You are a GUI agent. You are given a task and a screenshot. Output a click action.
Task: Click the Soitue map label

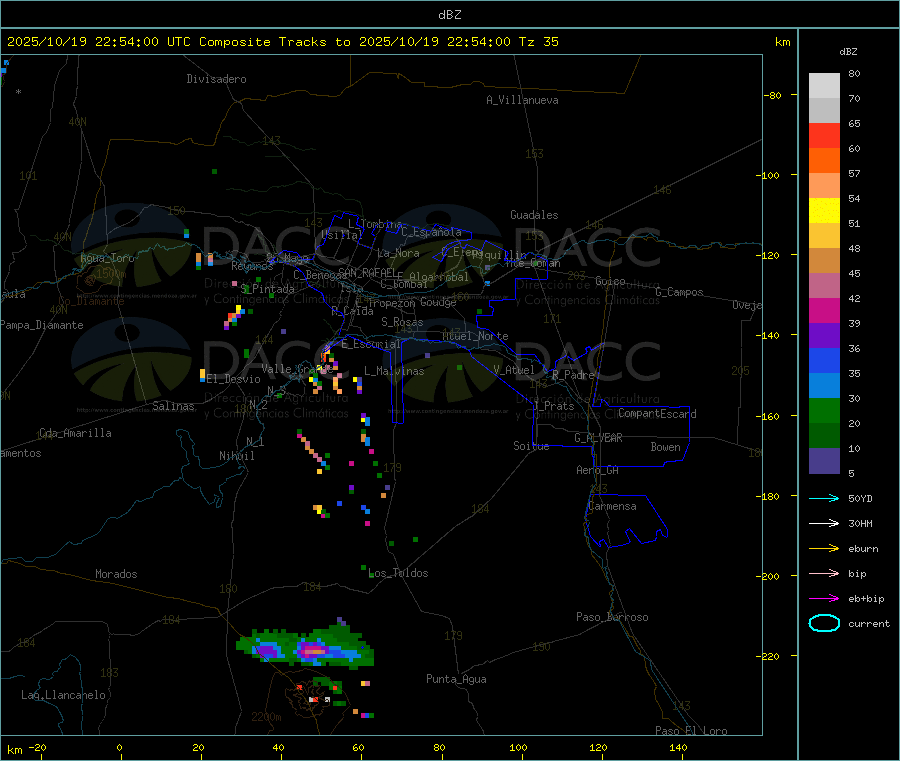(x=531, y=446)
